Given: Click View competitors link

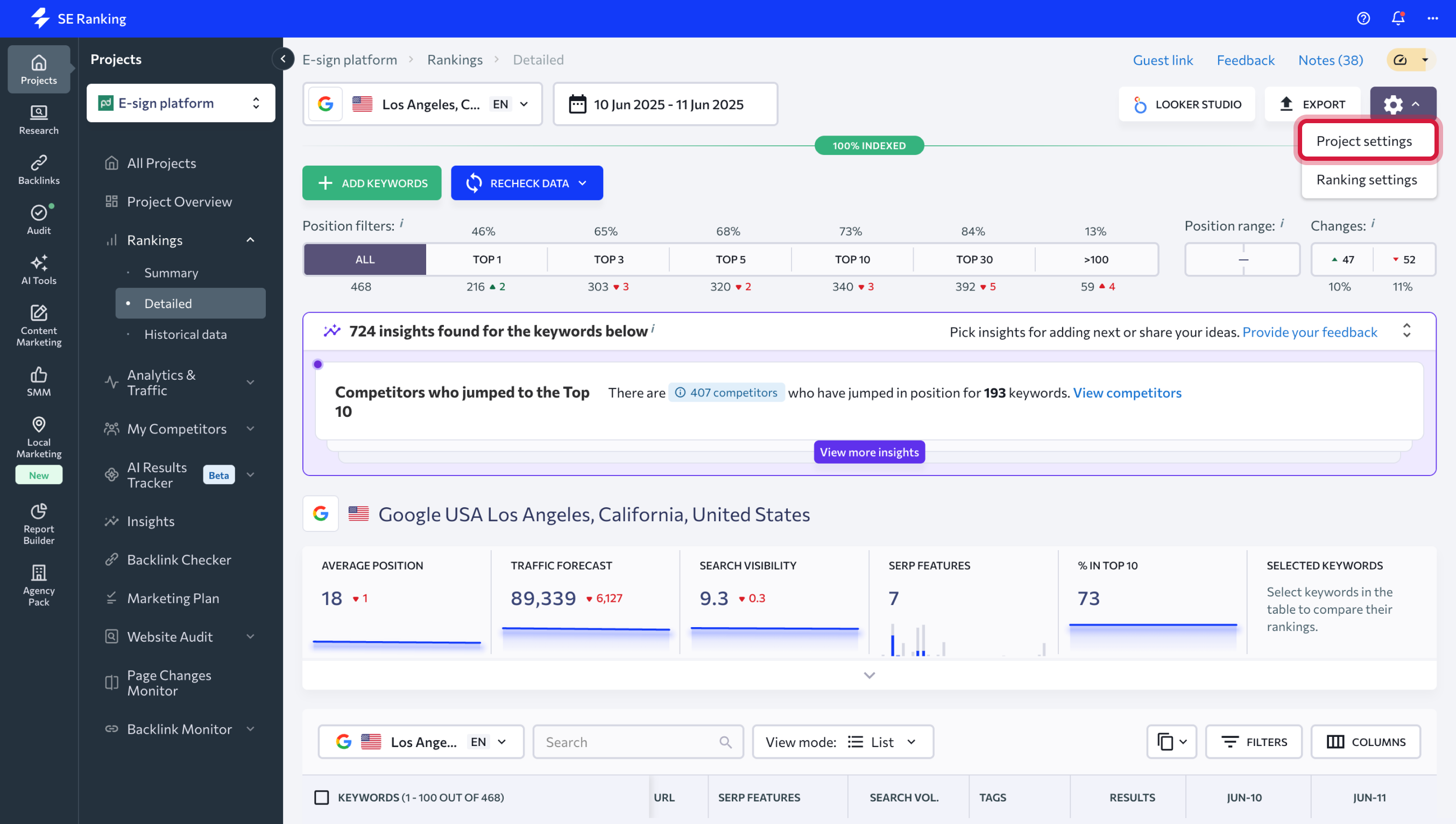Looking at the screenshot, I should tap(1127, 393).
